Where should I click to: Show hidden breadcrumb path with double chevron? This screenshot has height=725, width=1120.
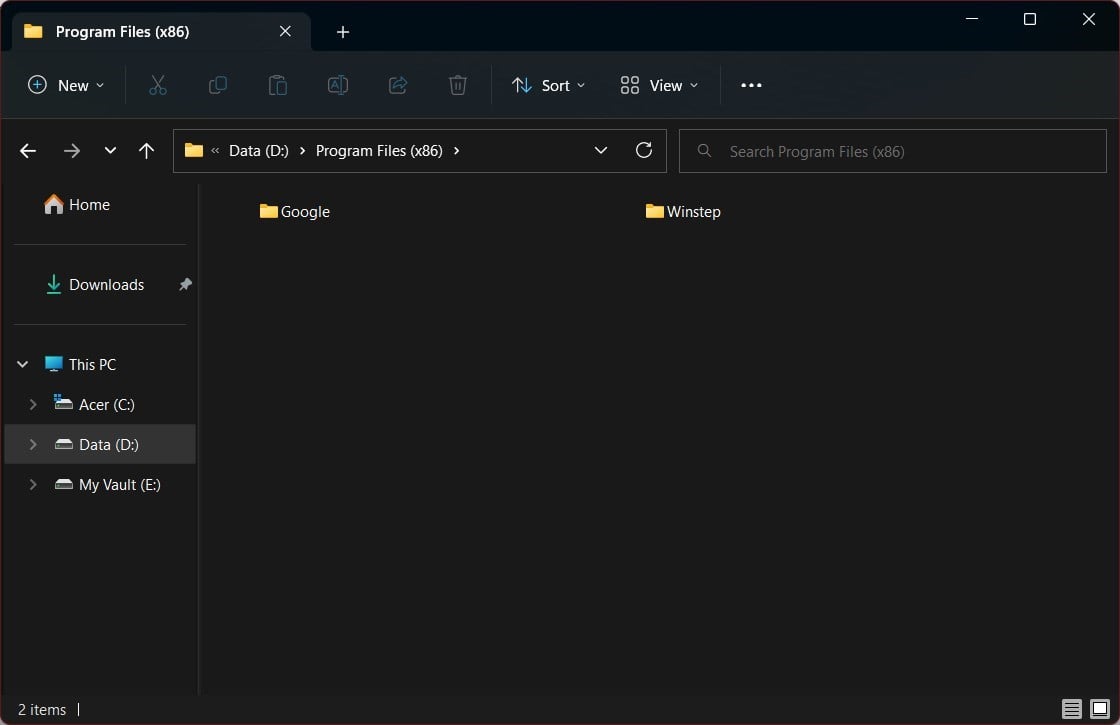215,151
